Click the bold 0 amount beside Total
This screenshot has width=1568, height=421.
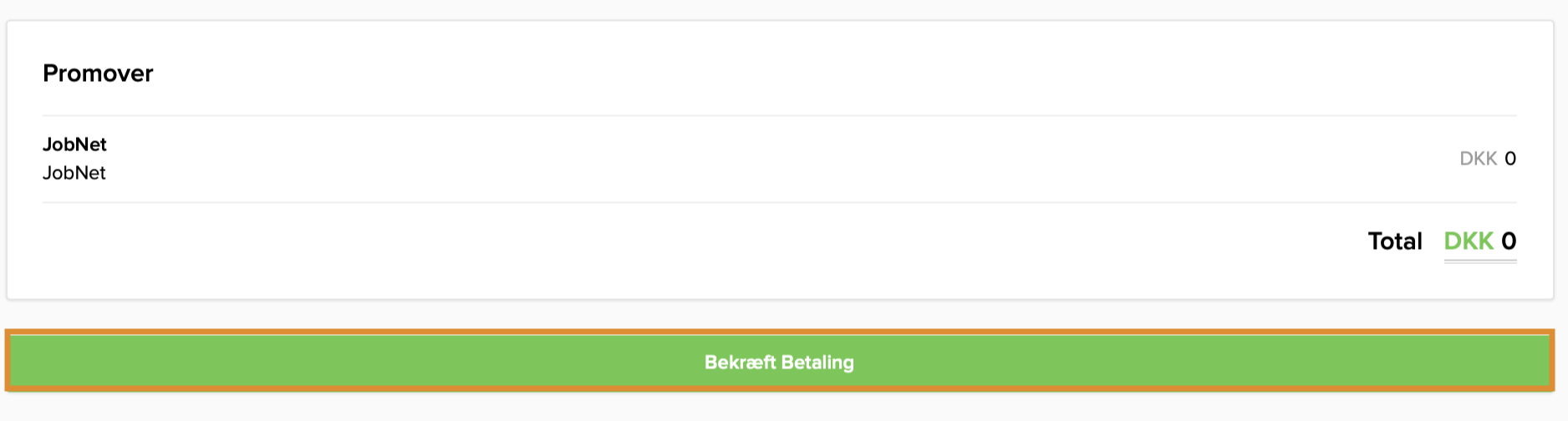[x=1509, y=241]
